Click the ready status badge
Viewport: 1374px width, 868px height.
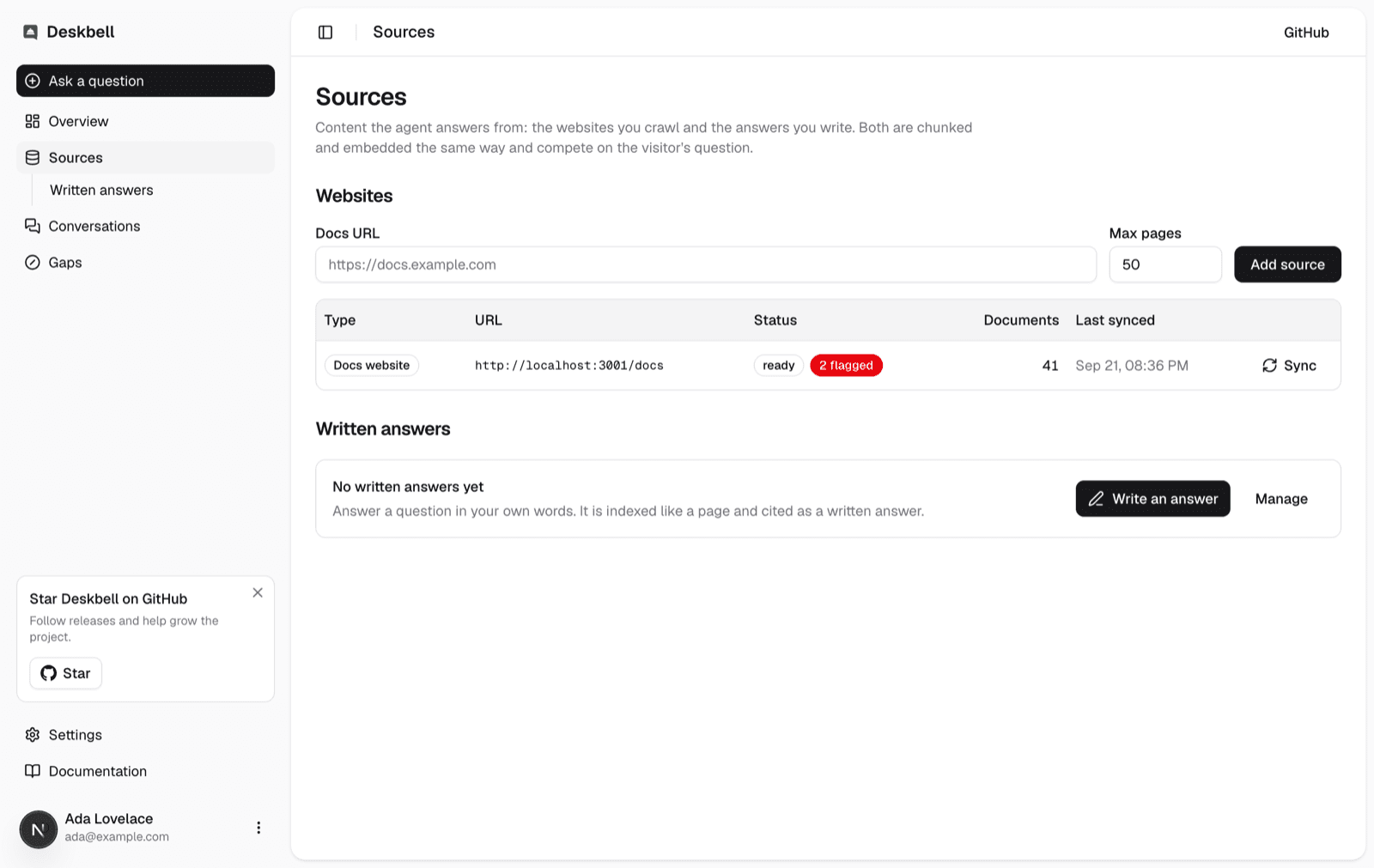pyautogui.click(x=779, y=366)
